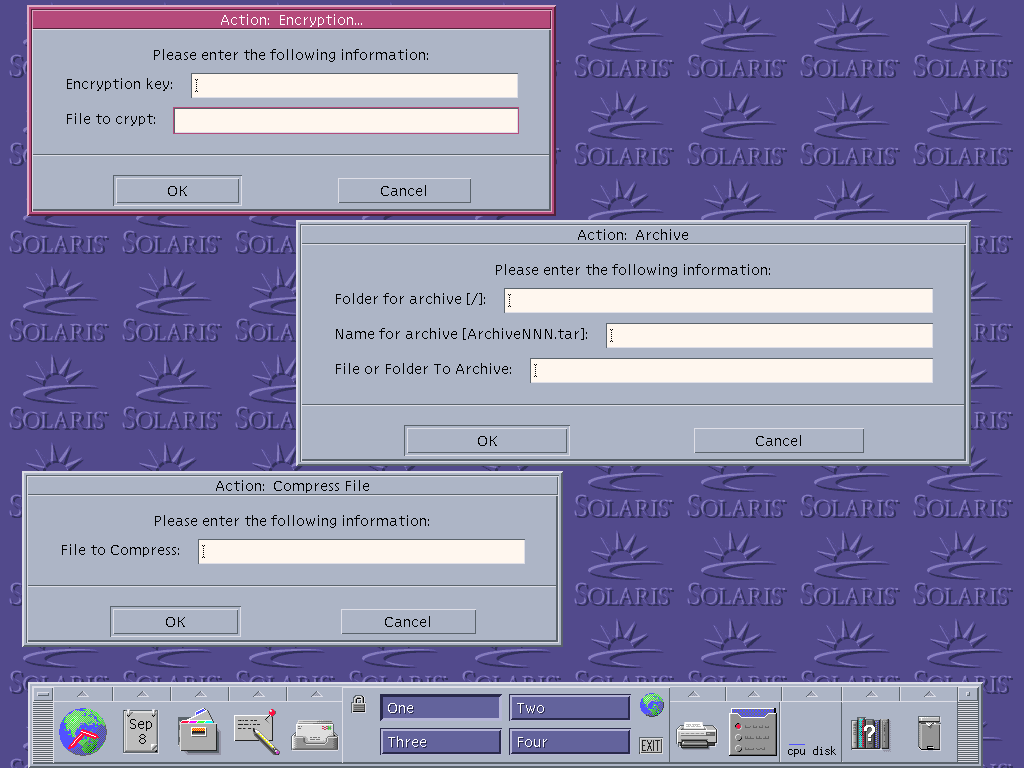This screenshot has height=768, width=1024.
Task: Click the Action: Compress File title bar
Action: (292, 486)
